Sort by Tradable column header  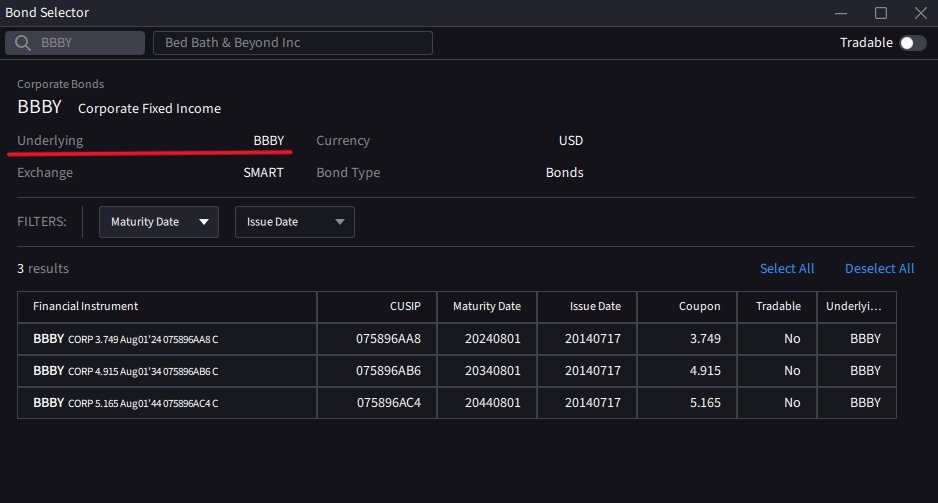coord(777,307)
